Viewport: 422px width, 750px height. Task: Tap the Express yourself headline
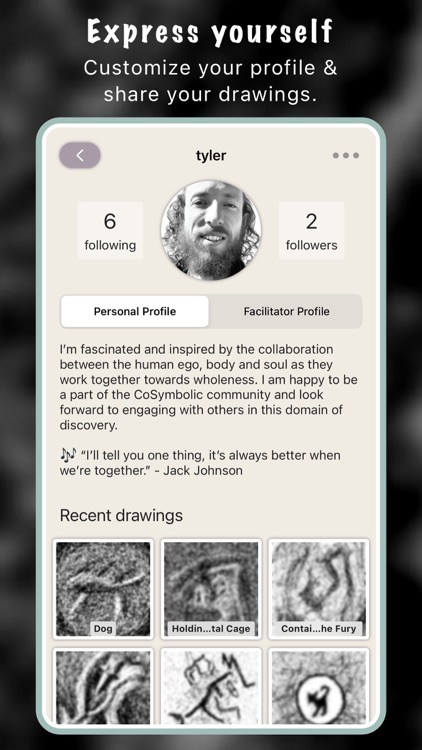coord(211,33)
